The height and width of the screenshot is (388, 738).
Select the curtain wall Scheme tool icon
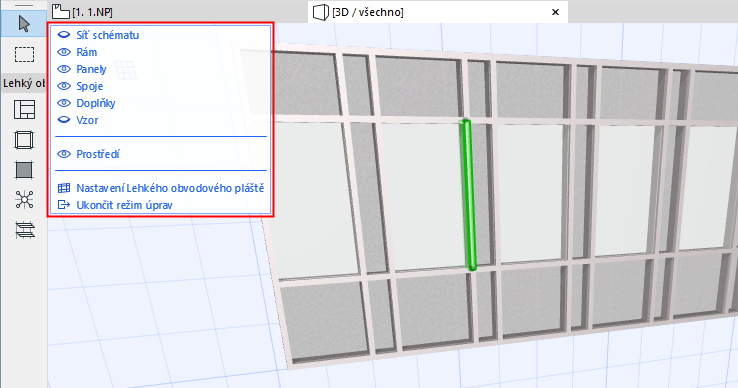24,109
